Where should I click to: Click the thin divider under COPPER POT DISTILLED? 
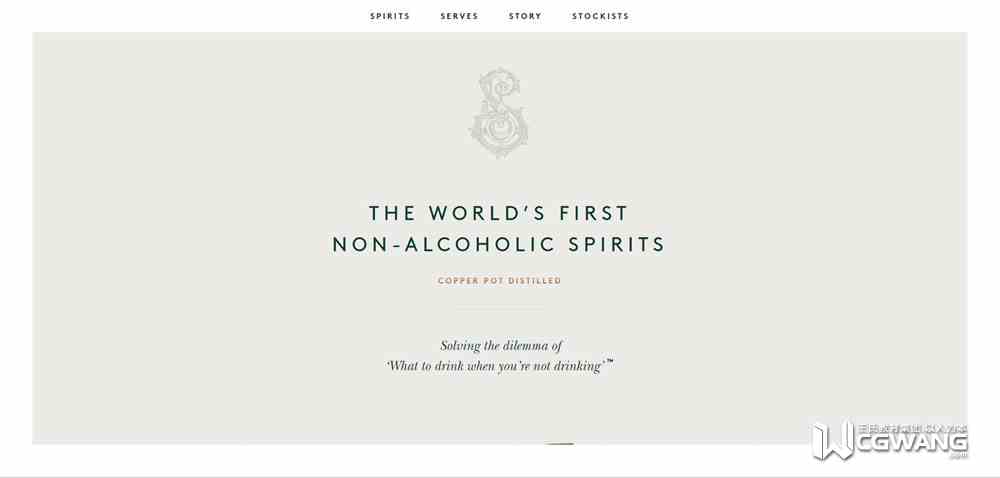point(499,308)
